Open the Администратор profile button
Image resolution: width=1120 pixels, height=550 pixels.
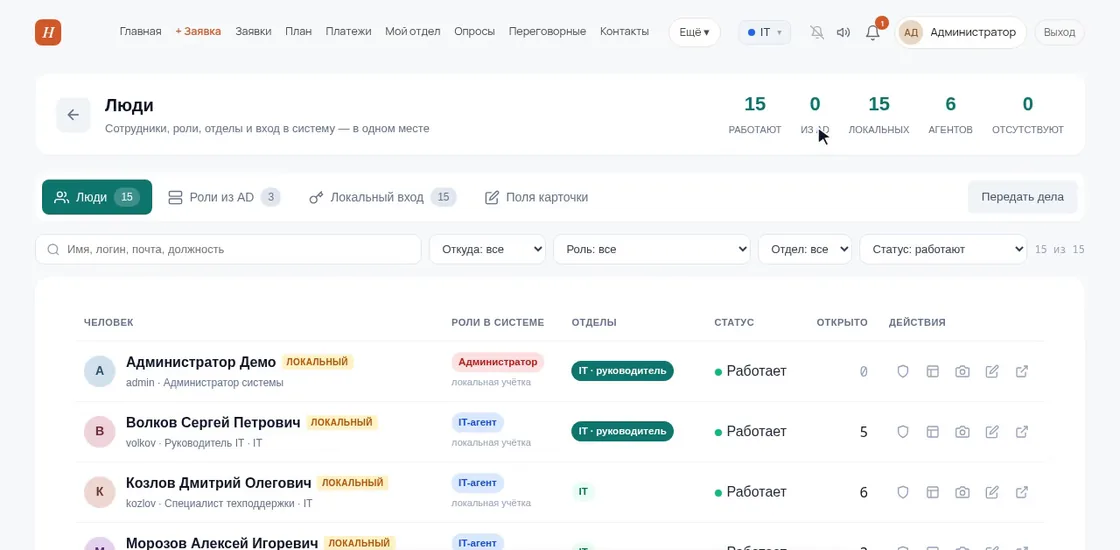(961, 32)
